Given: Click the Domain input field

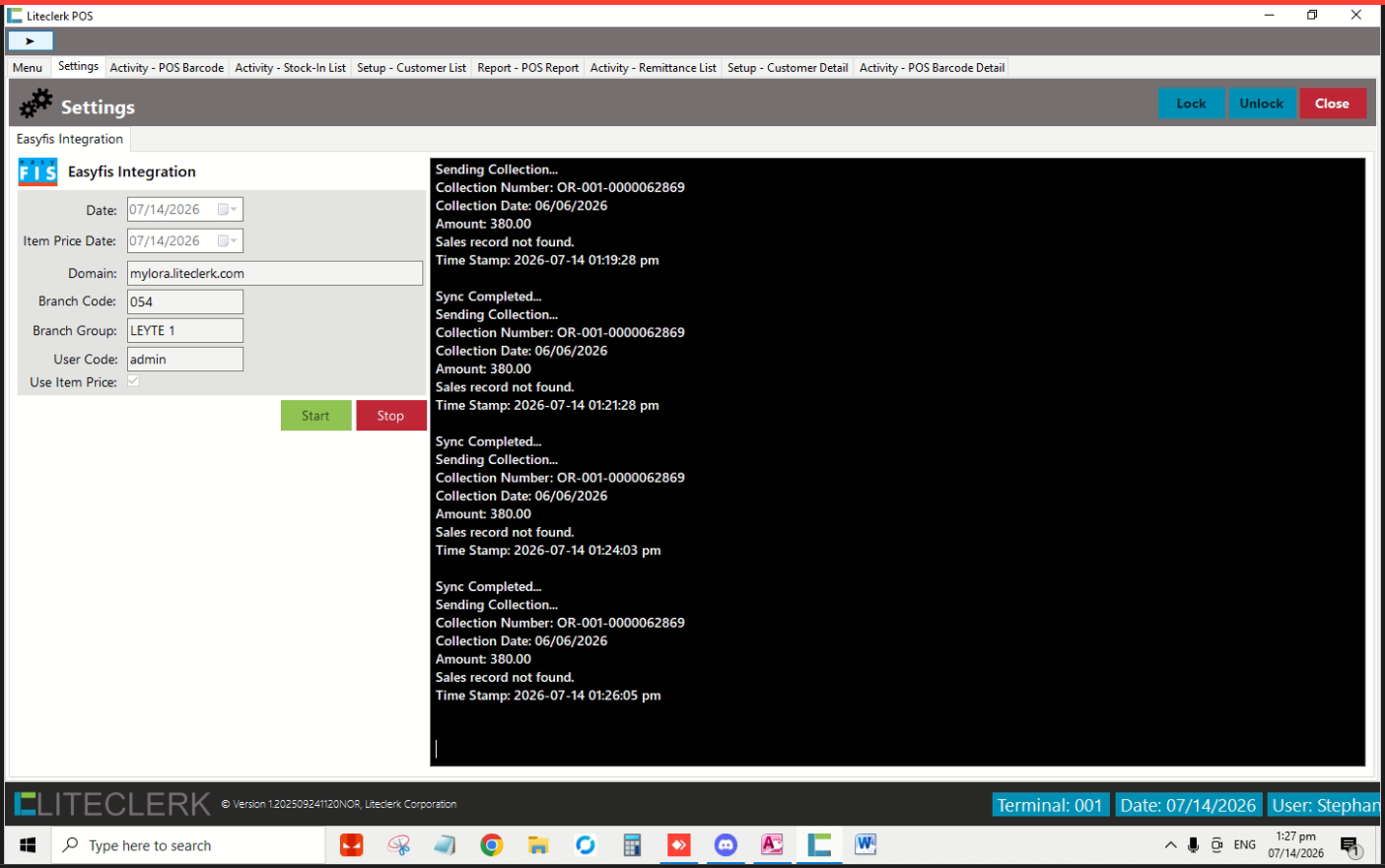Looking at the screenshot, I should [275, 273].
